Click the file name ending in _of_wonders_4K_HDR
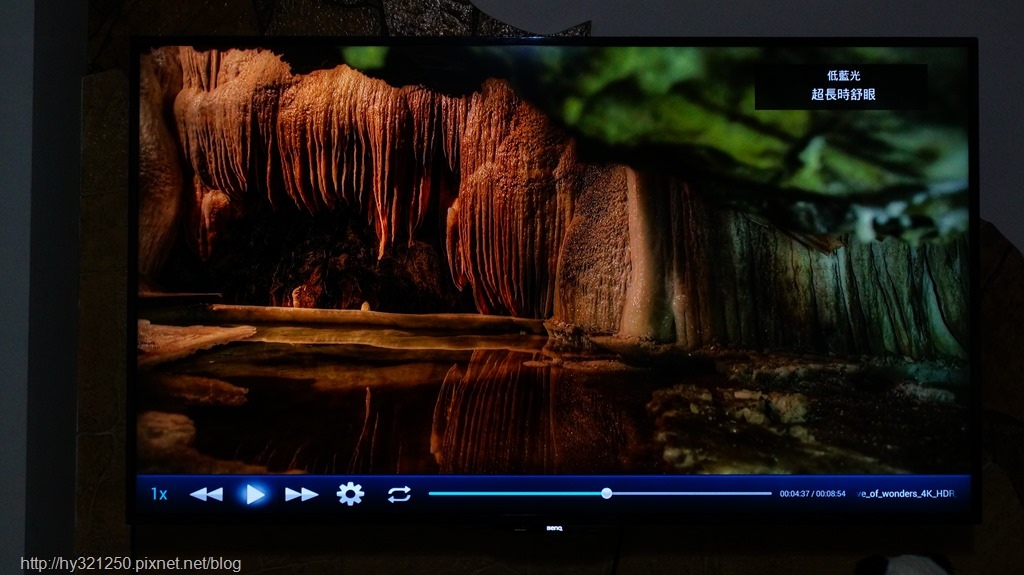 [x=906, y=494]
